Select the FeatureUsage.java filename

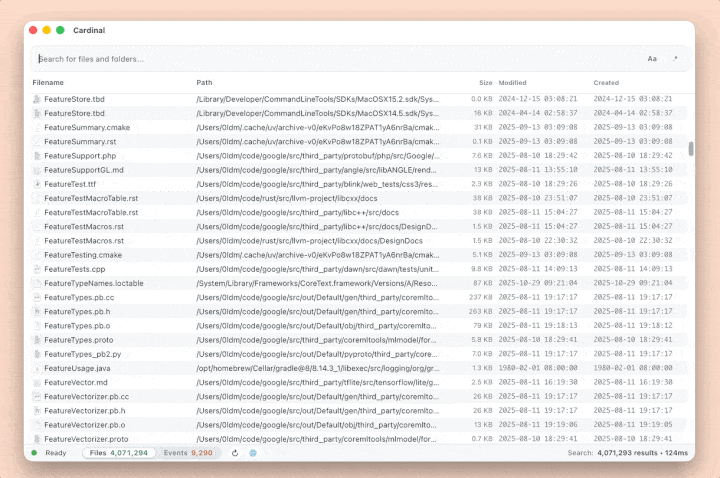pos(77,368)
